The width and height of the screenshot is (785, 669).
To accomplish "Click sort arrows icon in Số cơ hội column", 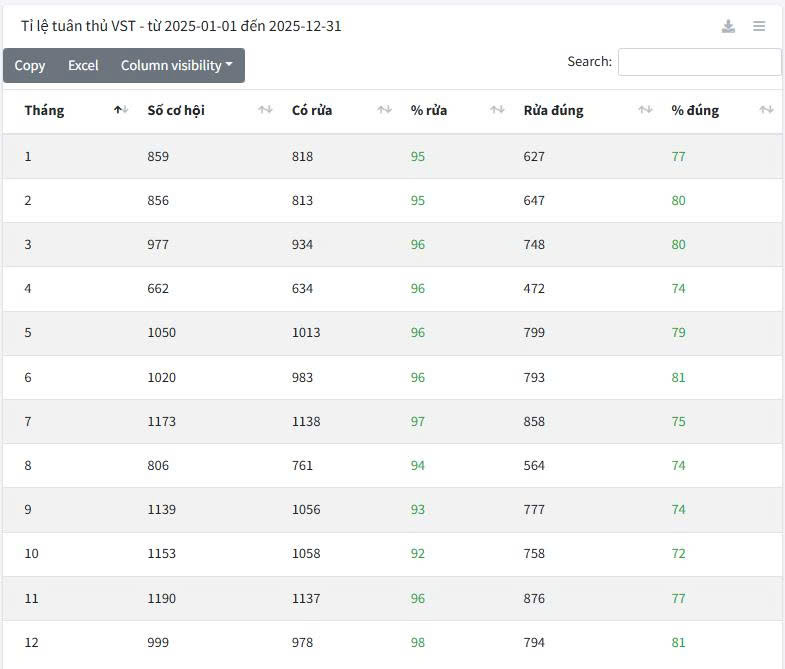I will pyautogui.click(x=265, y=110).
